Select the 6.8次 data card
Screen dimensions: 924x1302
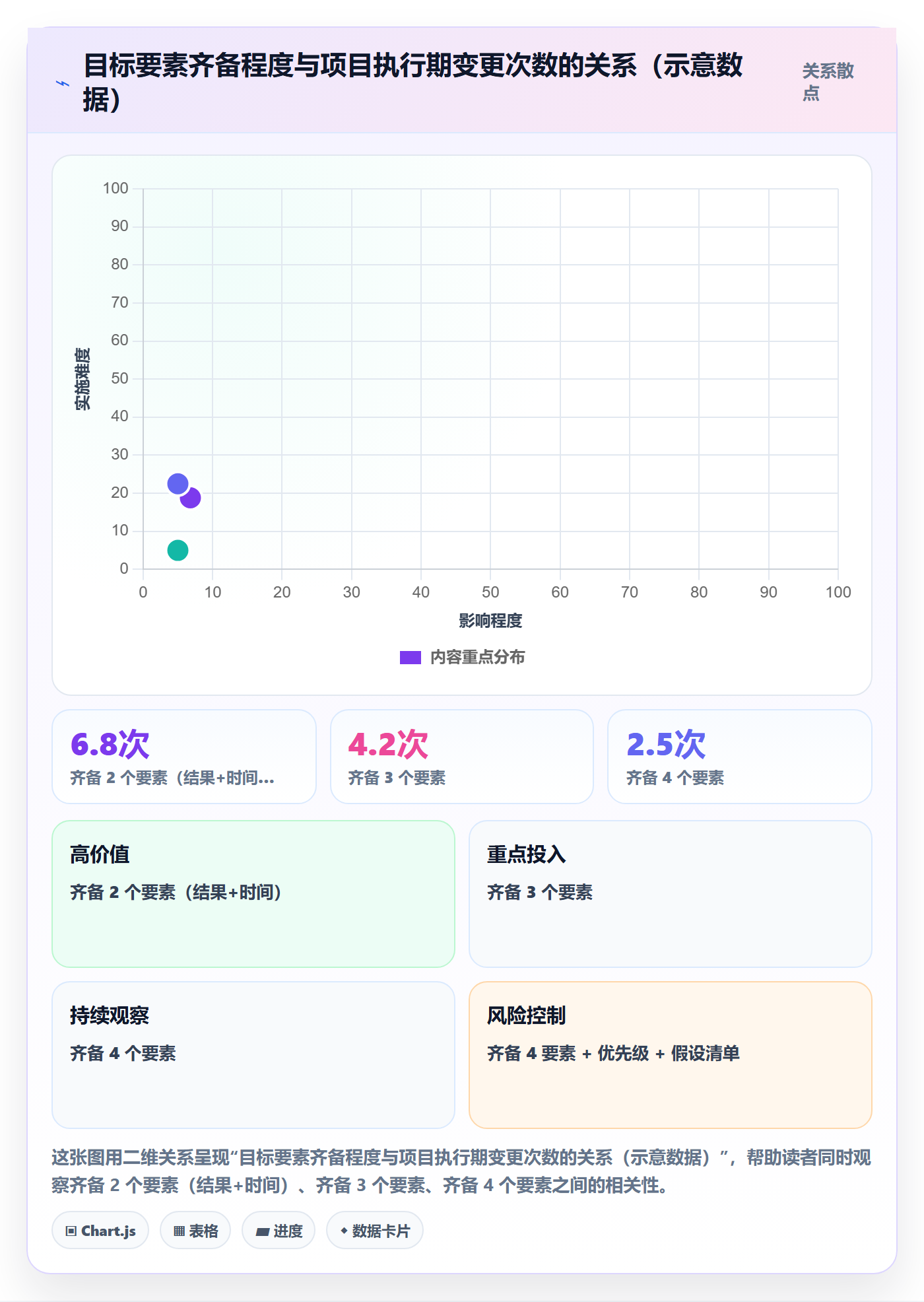point(184,757)
